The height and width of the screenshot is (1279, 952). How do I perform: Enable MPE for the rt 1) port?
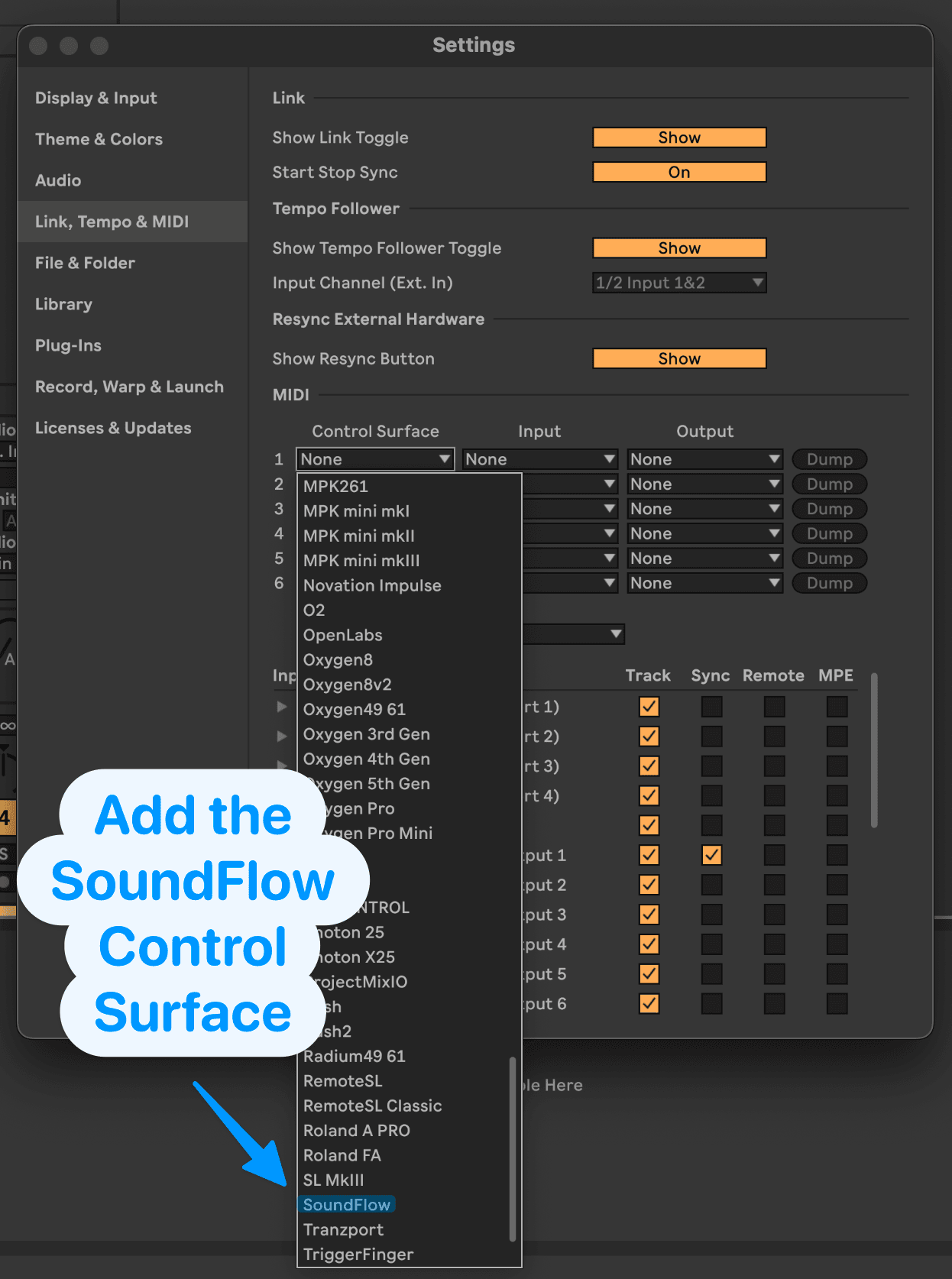[x=837, y=707]
